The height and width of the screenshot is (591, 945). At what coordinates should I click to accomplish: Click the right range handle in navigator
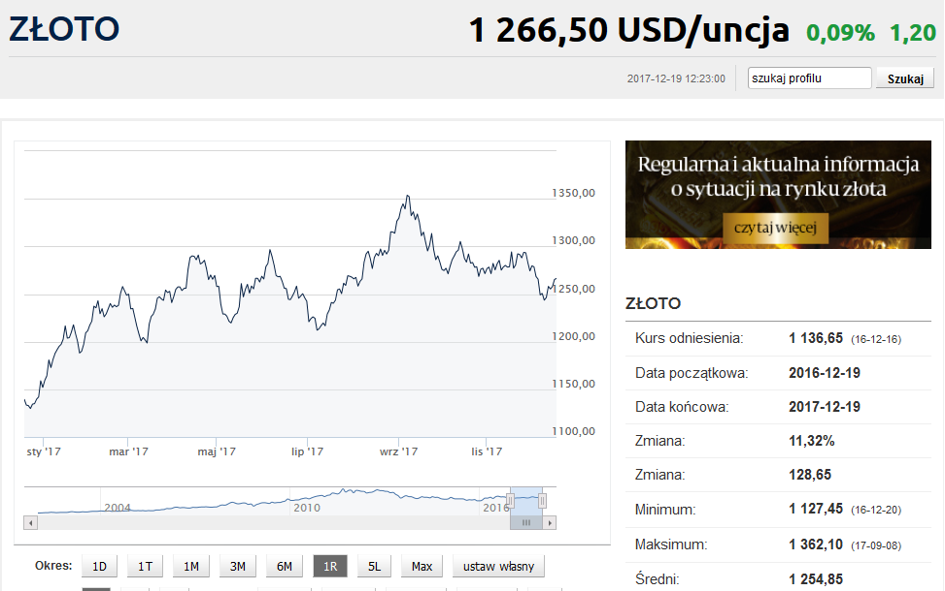542,501
